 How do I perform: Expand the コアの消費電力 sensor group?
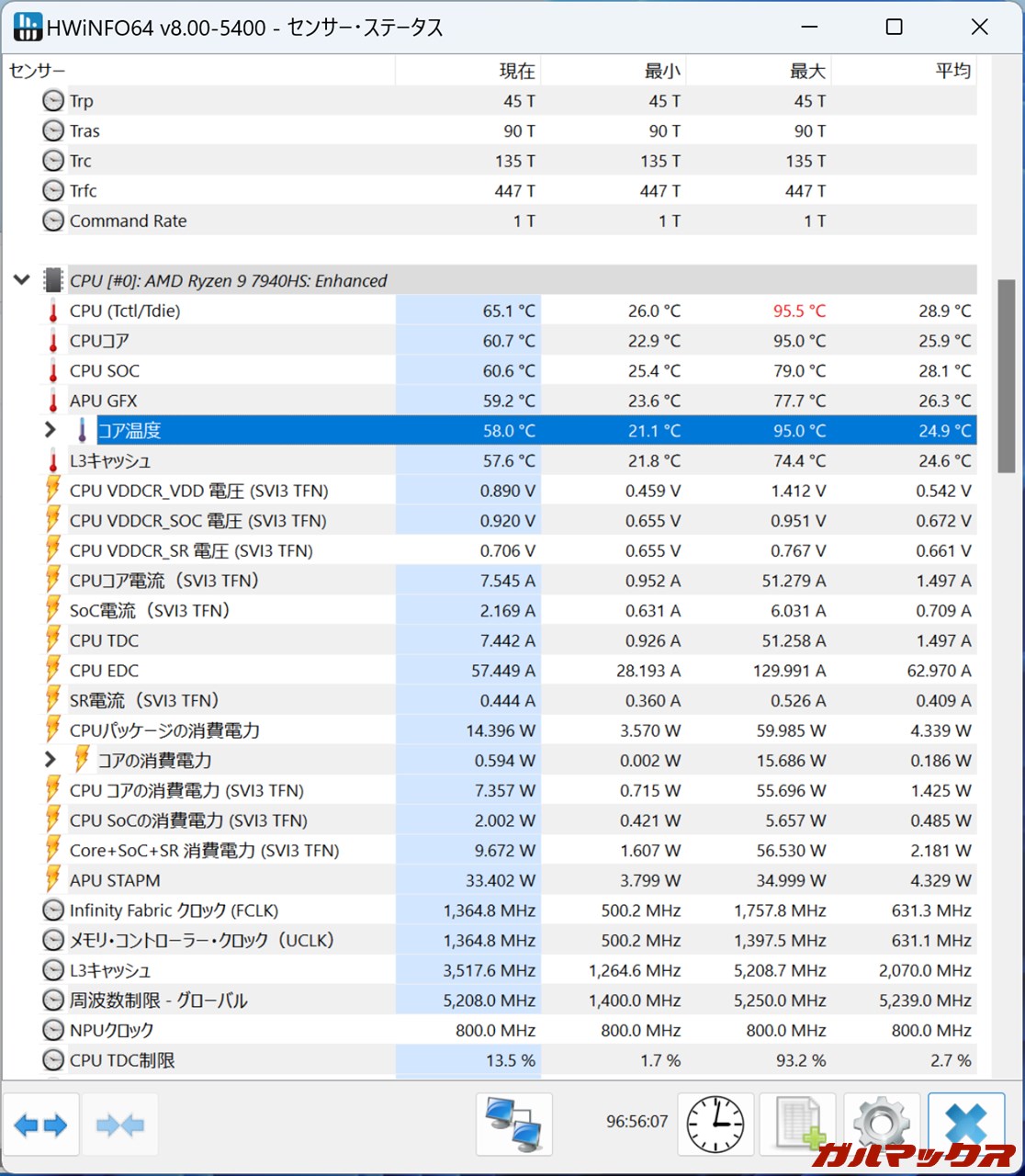pyautogui.click(x=51, y=760)
